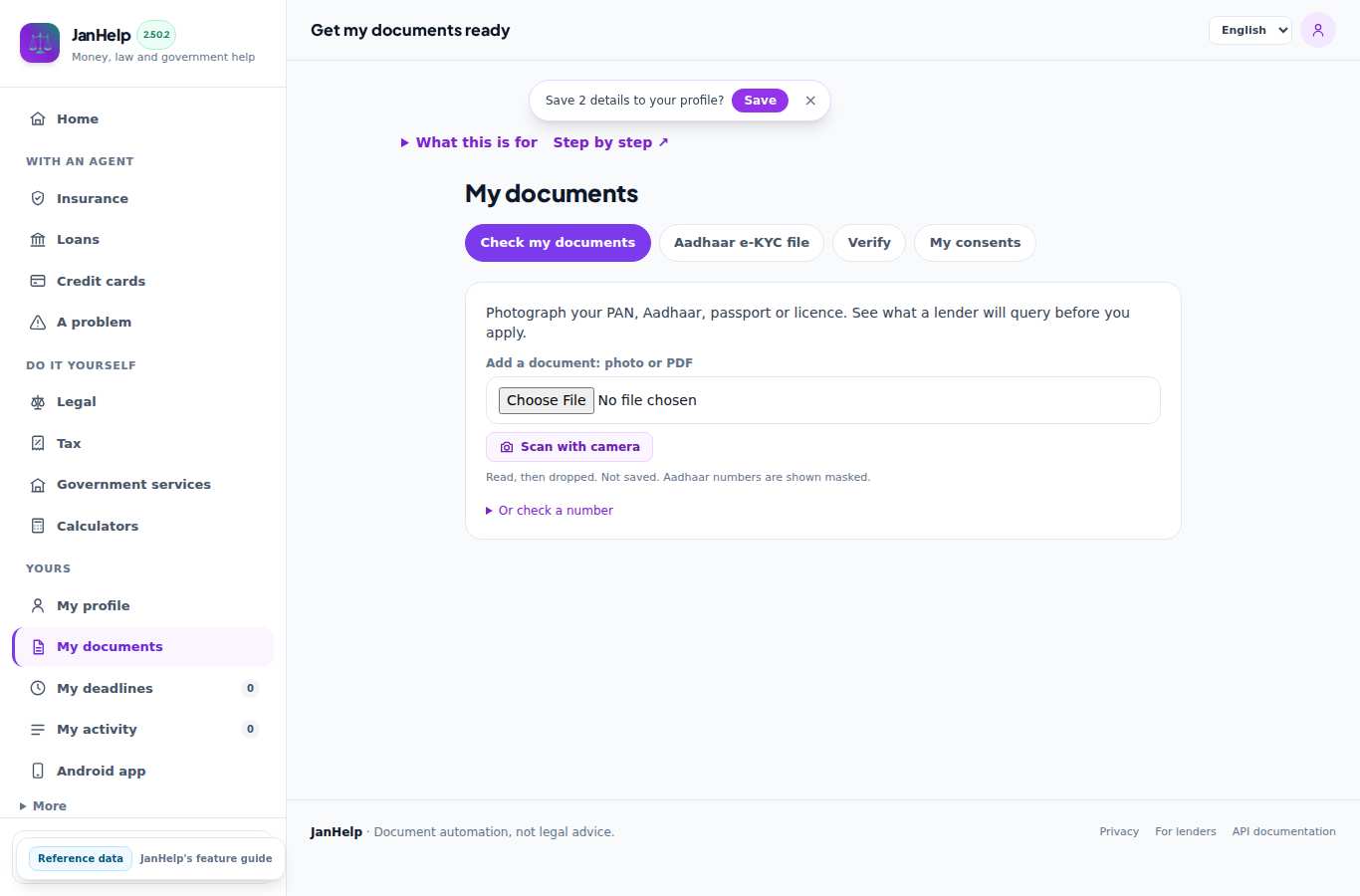Visit the For lenders footer link
This screenshot has width=1360, height=896.
click(1186, 832)
